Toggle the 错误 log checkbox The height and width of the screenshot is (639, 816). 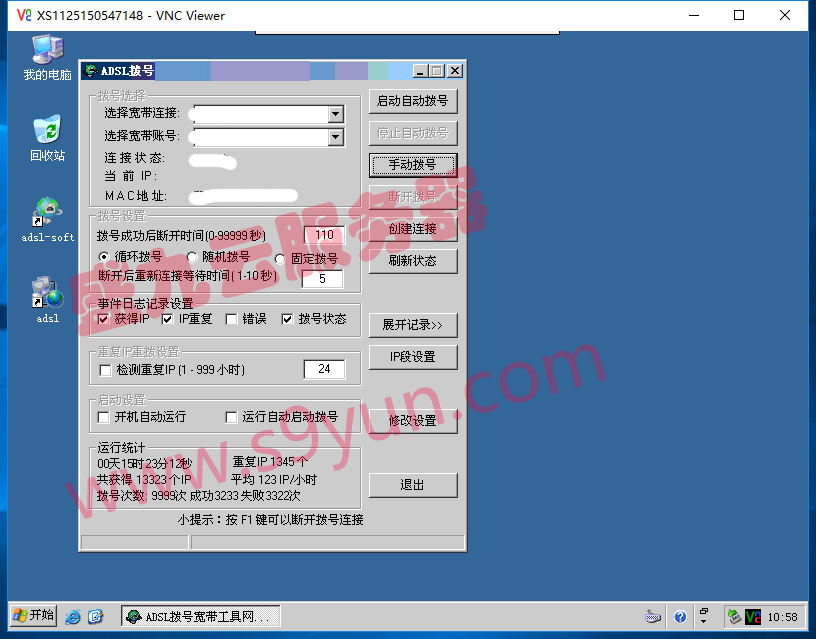coord(231,319)
